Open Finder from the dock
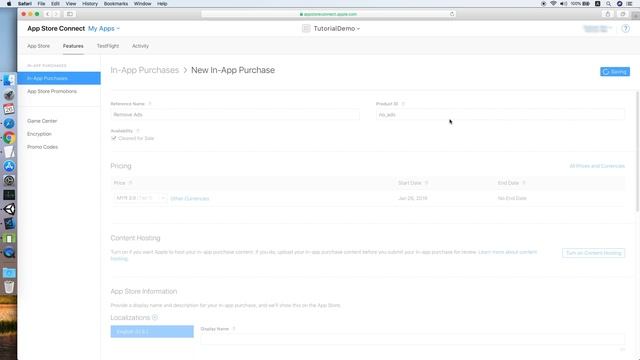Screen dimensions: 640x360 9,81
